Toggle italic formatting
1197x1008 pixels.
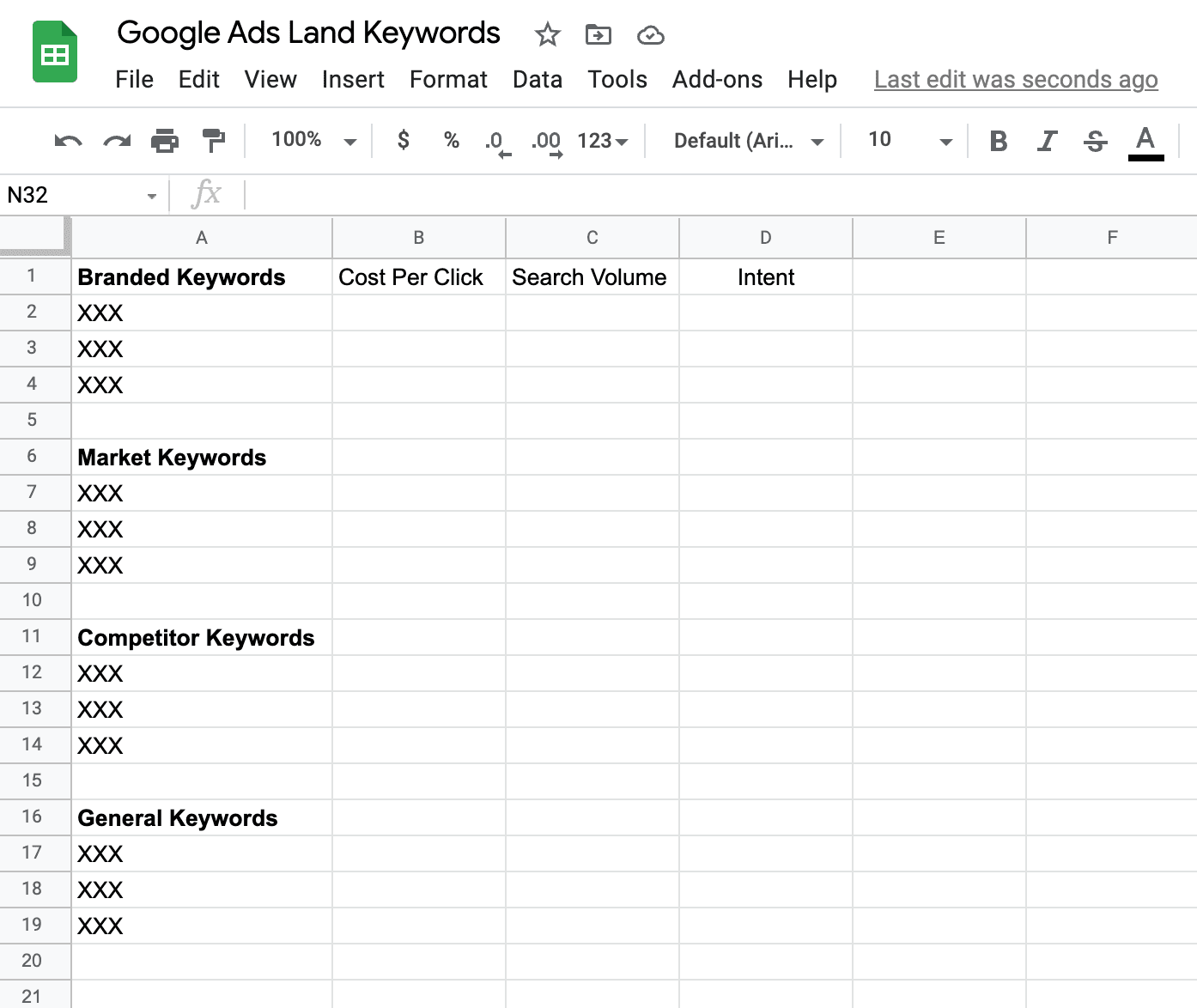1046,141
